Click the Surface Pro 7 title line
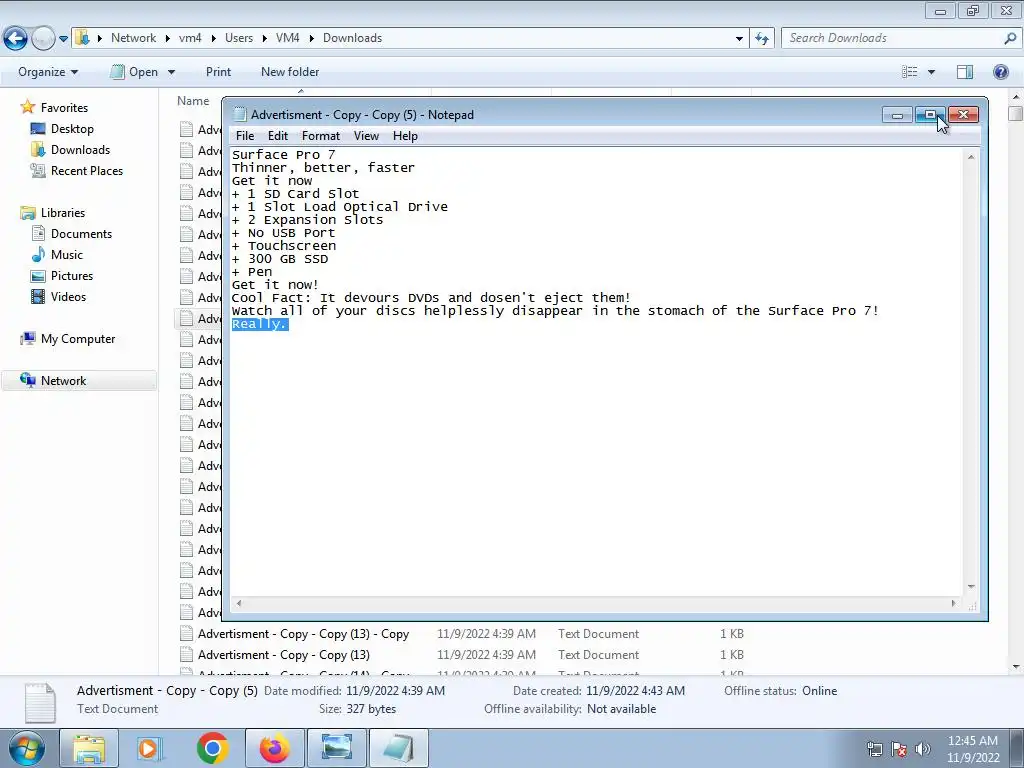Screen dimensions: 1024x768 click(283, 155)
